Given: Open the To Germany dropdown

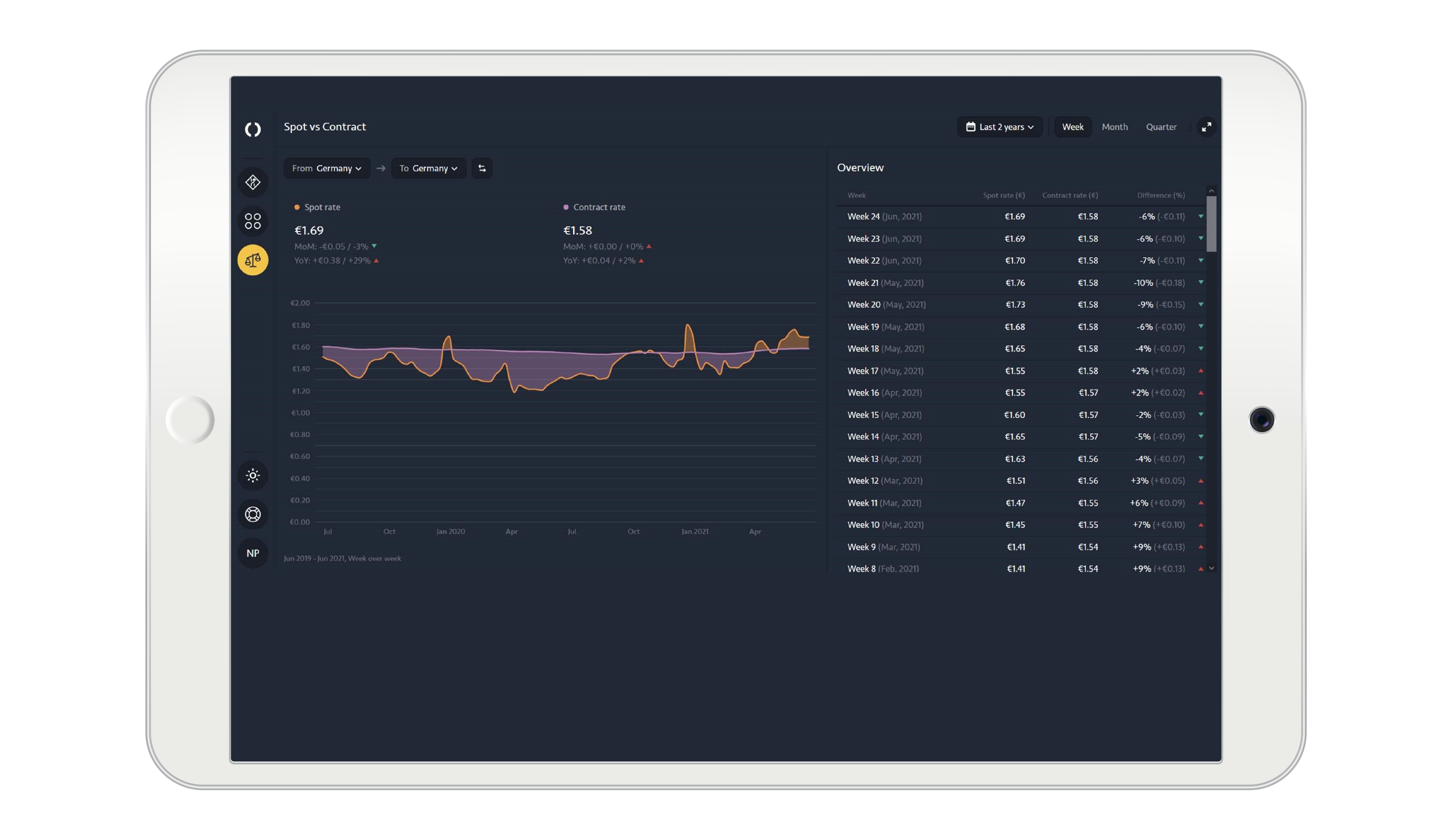Looking at the screenshot, I should click(428, 168).
